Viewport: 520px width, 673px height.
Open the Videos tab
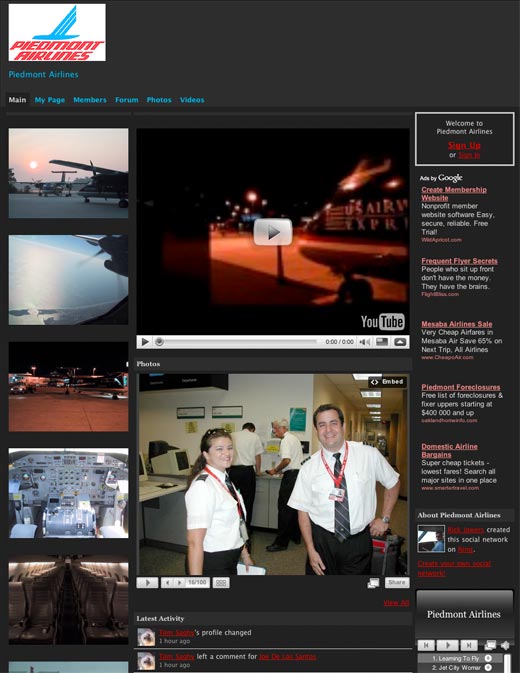192,100
